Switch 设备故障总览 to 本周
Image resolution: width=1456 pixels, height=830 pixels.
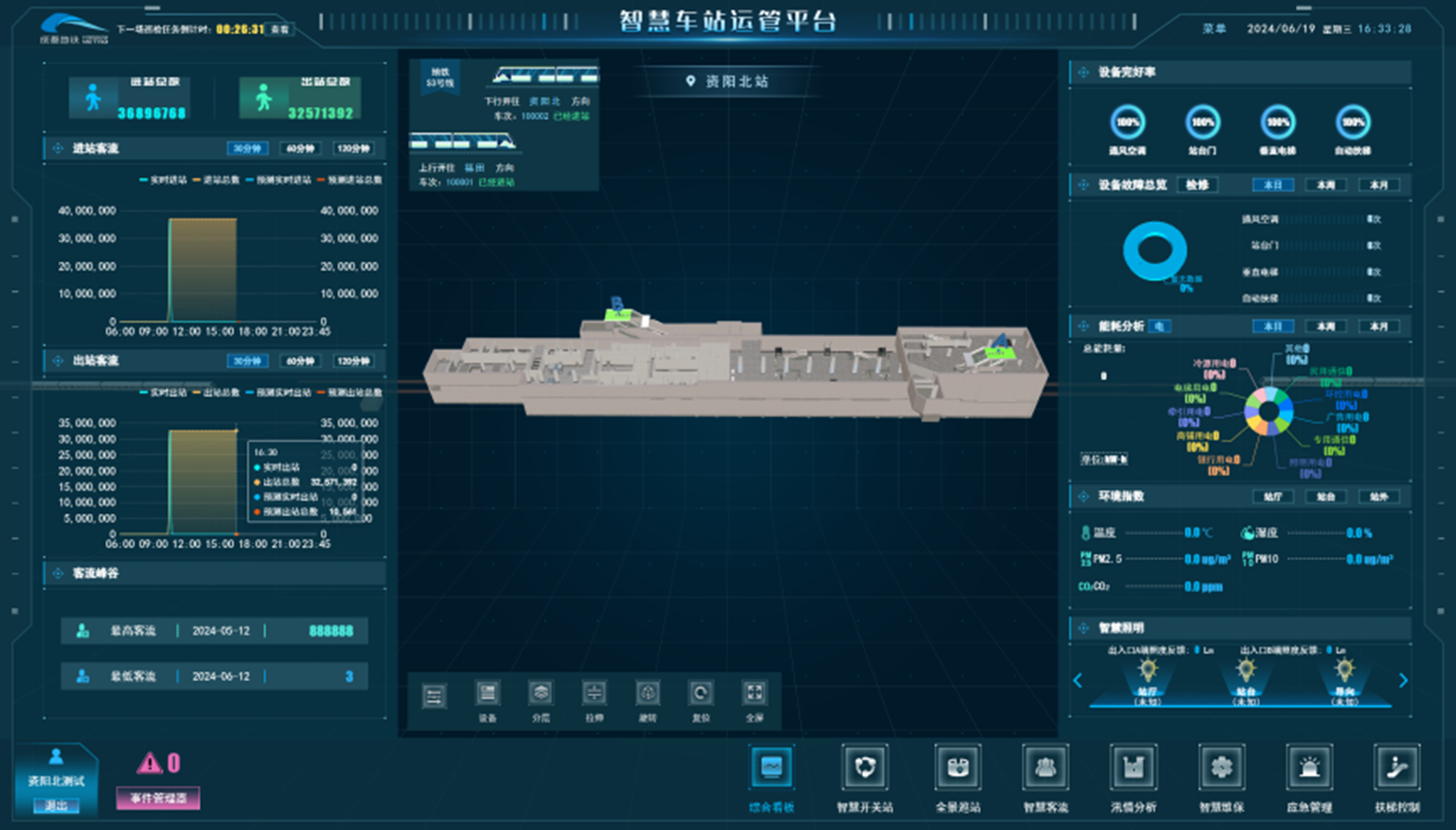(1325, 185)
